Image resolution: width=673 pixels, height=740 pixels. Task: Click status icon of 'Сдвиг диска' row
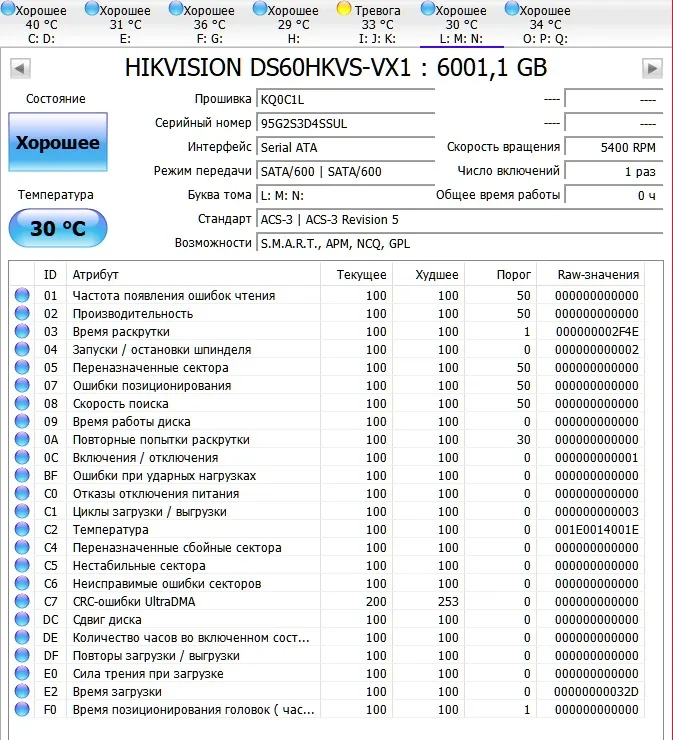tap(22, 619)
